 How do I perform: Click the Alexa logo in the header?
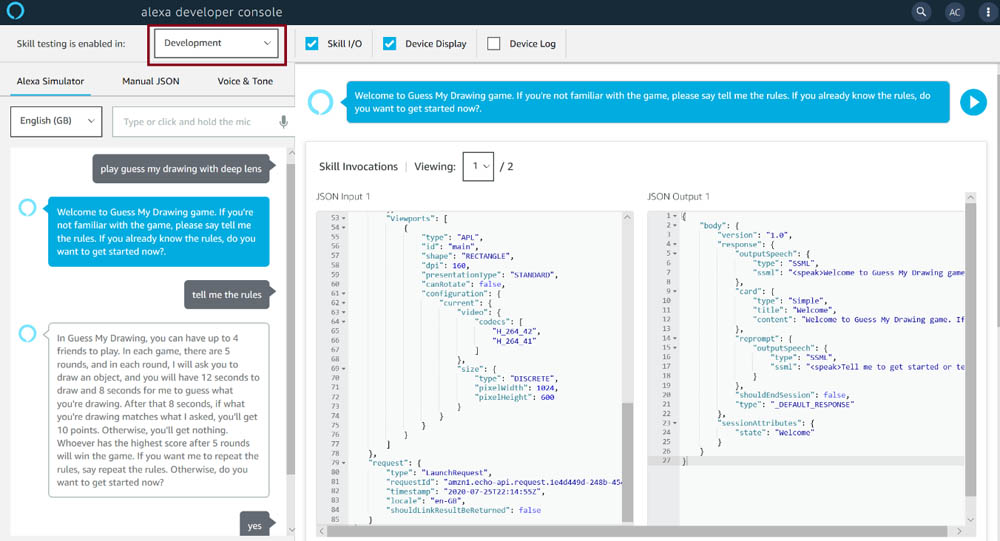coord(15,11)
